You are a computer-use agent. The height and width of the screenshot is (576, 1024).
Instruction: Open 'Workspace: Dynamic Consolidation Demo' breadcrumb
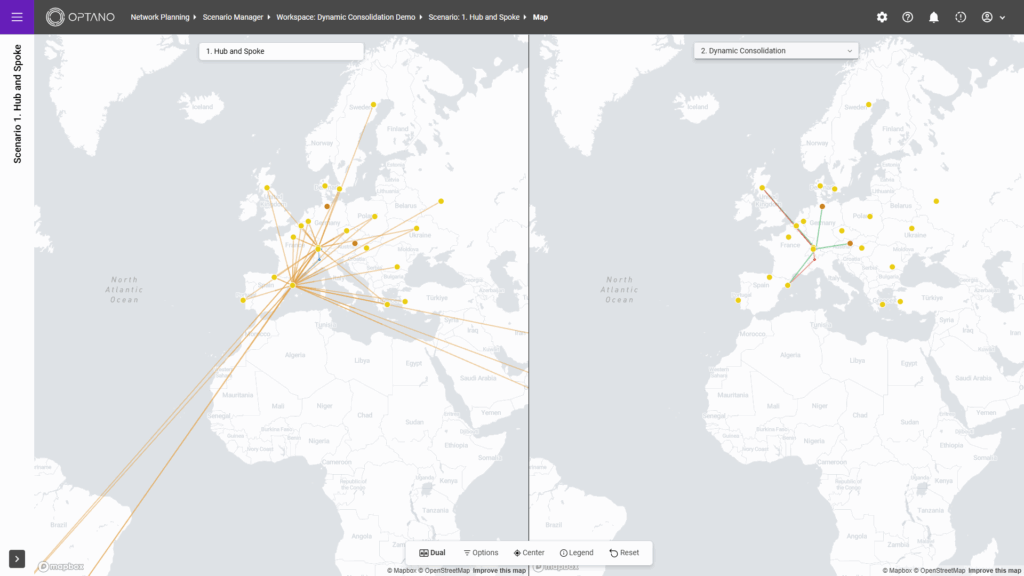(x=346, y=17)
